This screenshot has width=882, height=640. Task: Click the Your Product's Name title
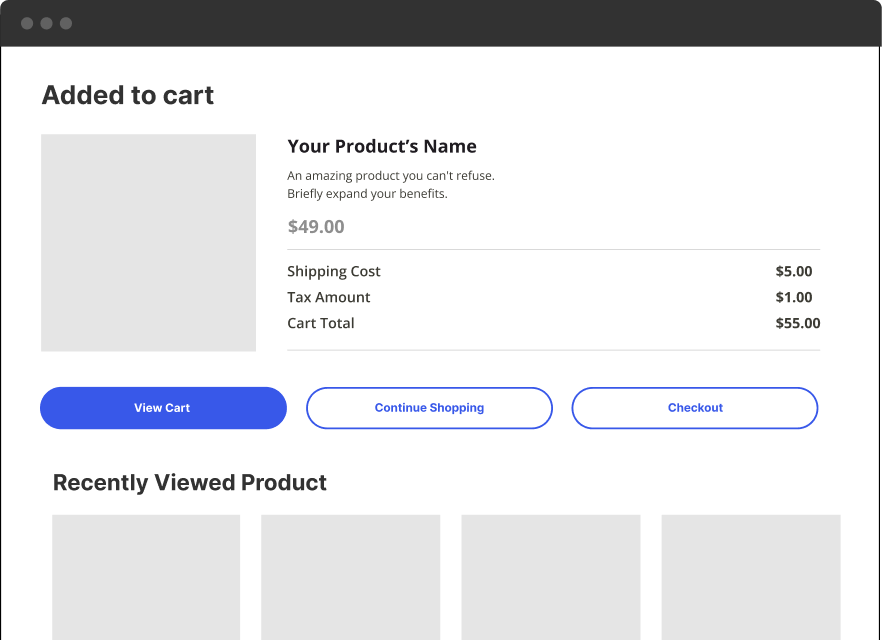[382, 146]
